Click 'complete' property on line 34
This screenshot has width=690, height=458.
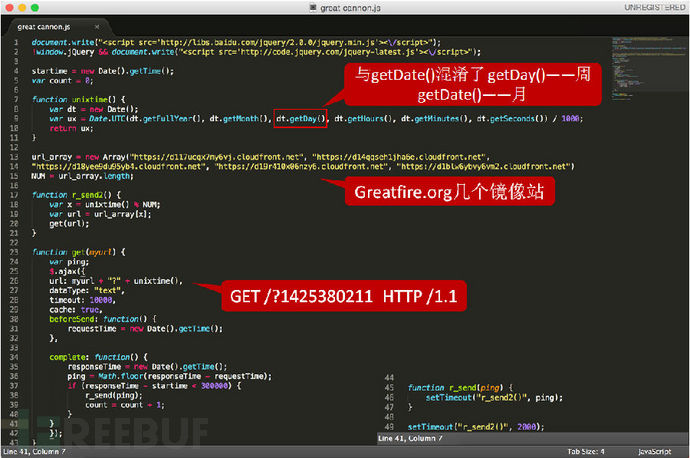67,357
